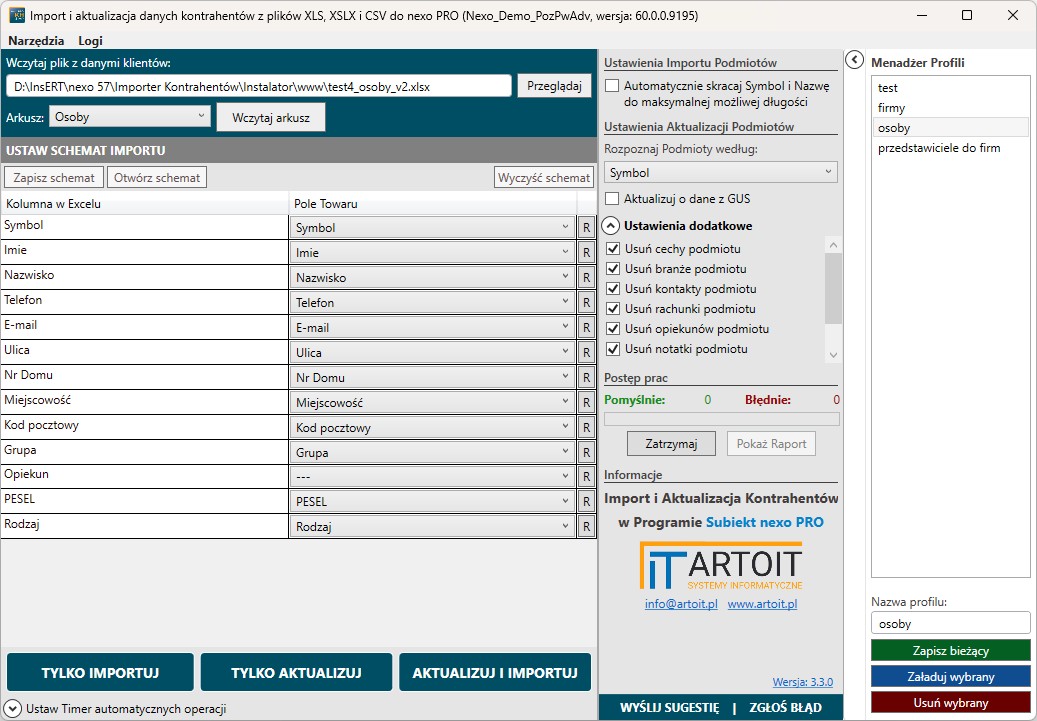Screen dimensions: 1037x721
Task: Uncheck Usuń kontakty podmiotu
Action: pos(613,288)
